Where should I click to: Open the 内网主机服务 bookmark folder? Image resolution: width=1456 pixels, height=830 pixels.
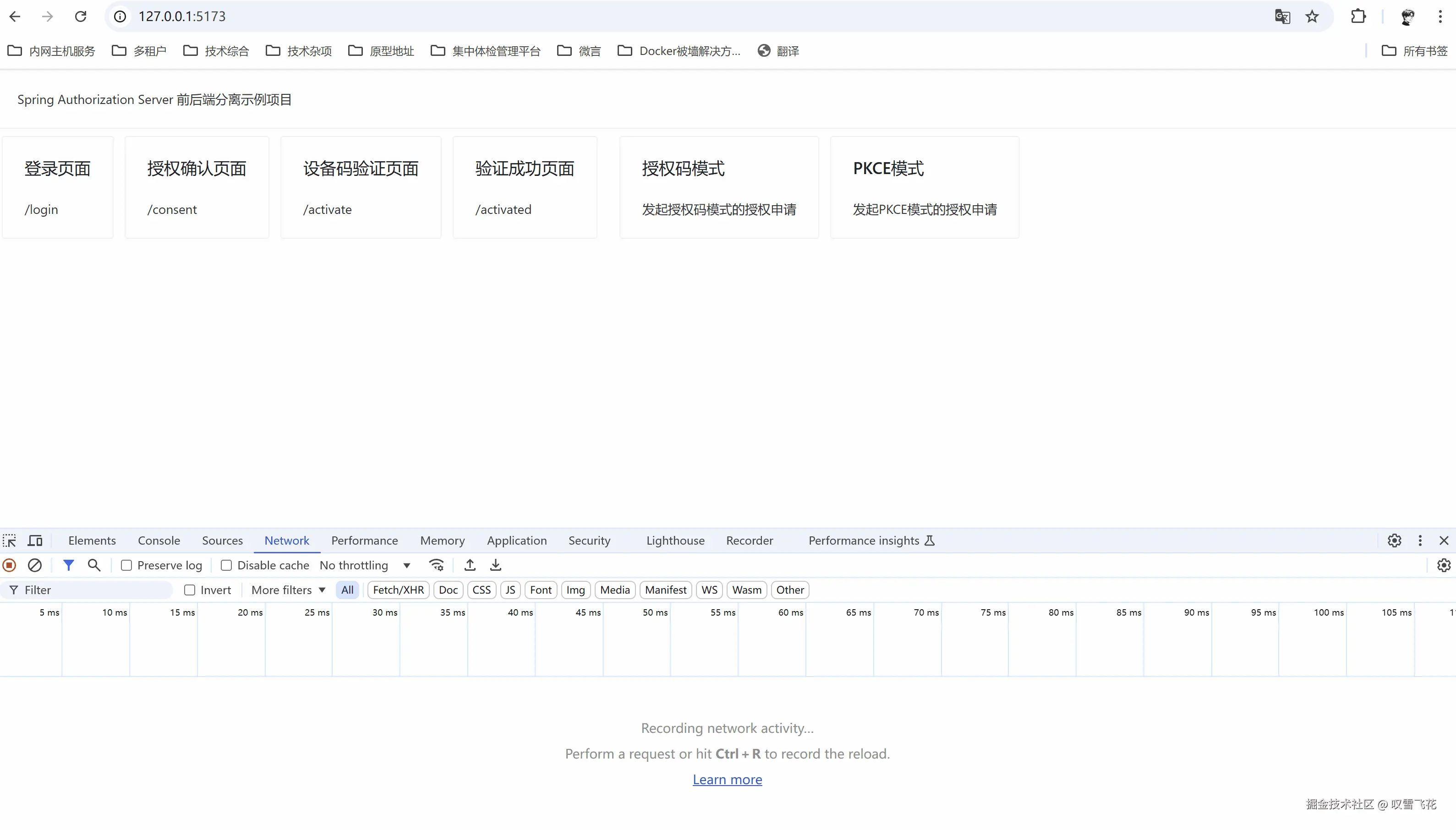pos(51,51)
